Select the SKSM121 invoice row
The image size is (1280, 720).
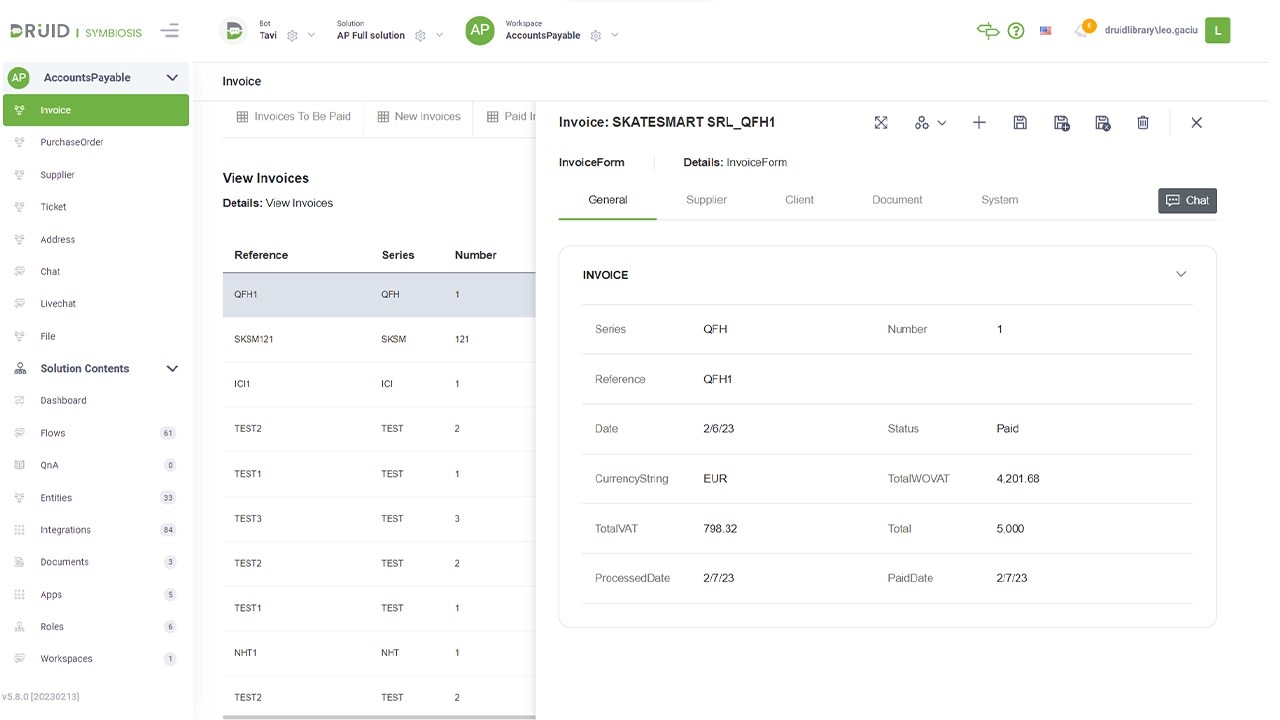coord(253,339)
